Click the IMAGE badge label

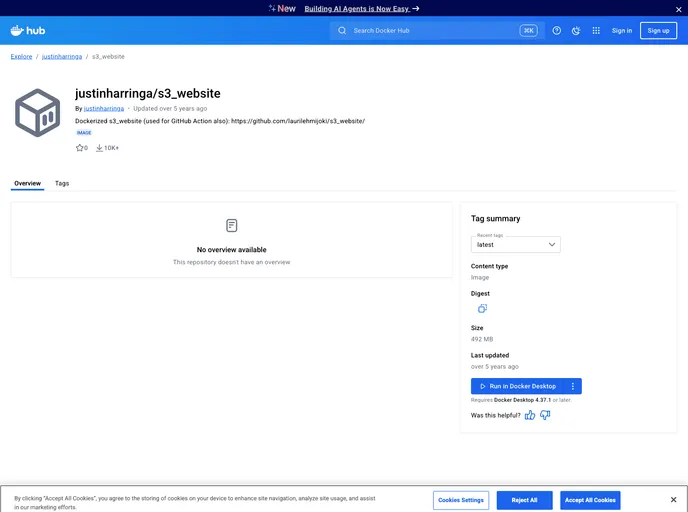pyautogui.click(x=84, y=132)
